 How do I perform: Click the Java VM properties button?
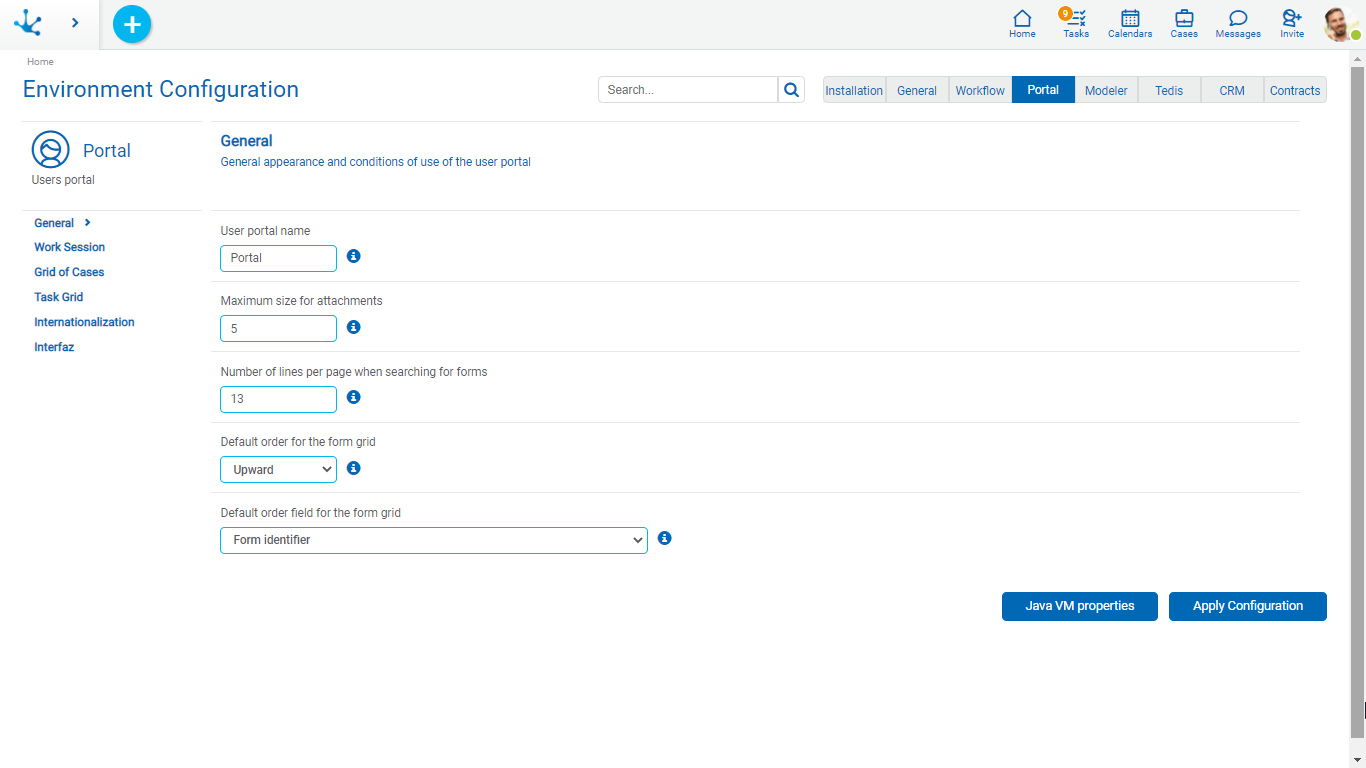(x=1079, y=606)
